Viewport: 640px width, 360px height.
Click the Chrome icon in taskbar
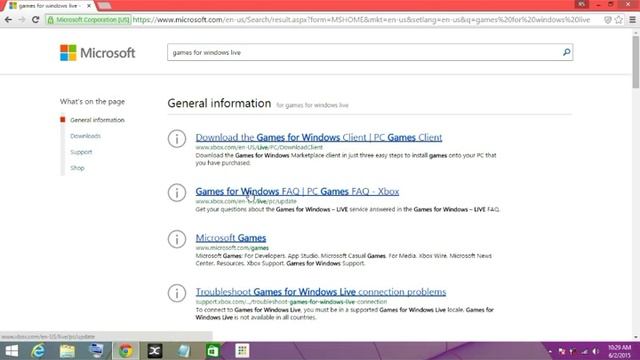126,351
